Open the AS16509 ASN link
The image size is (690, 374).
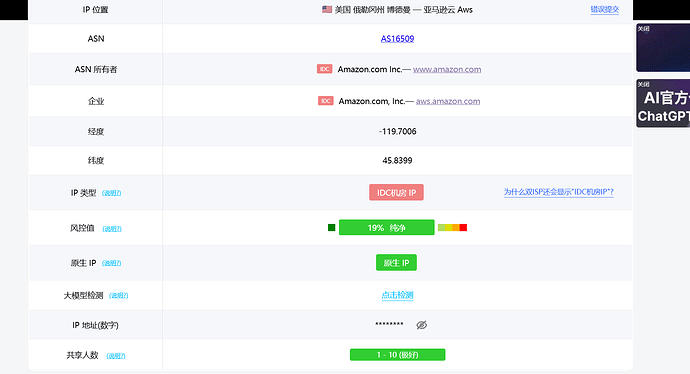(x=397, y=39)
